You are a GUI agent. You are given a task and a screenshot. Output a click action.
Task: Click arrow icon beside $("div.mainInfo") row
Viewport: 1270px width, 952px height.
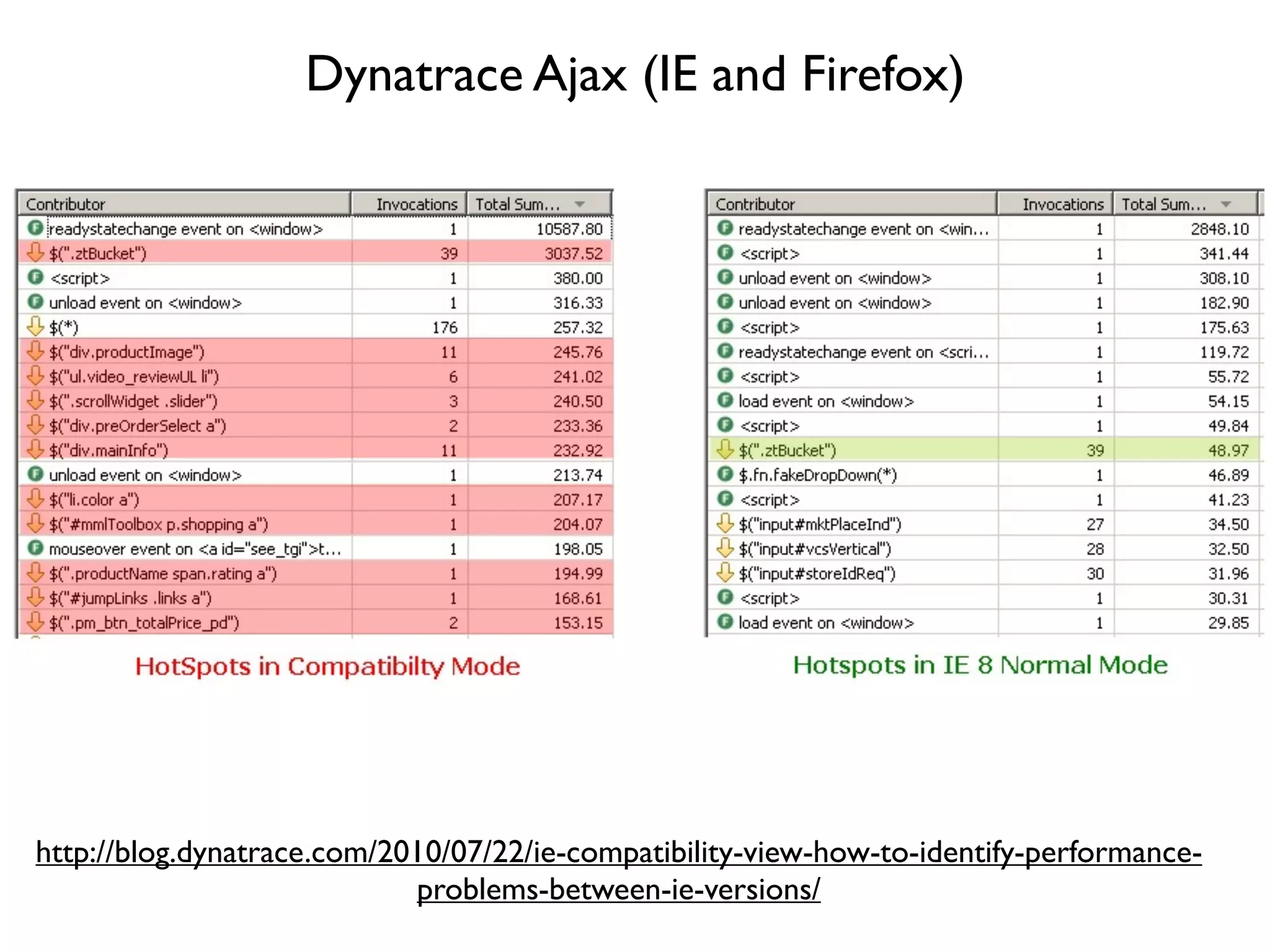point(35,449)
